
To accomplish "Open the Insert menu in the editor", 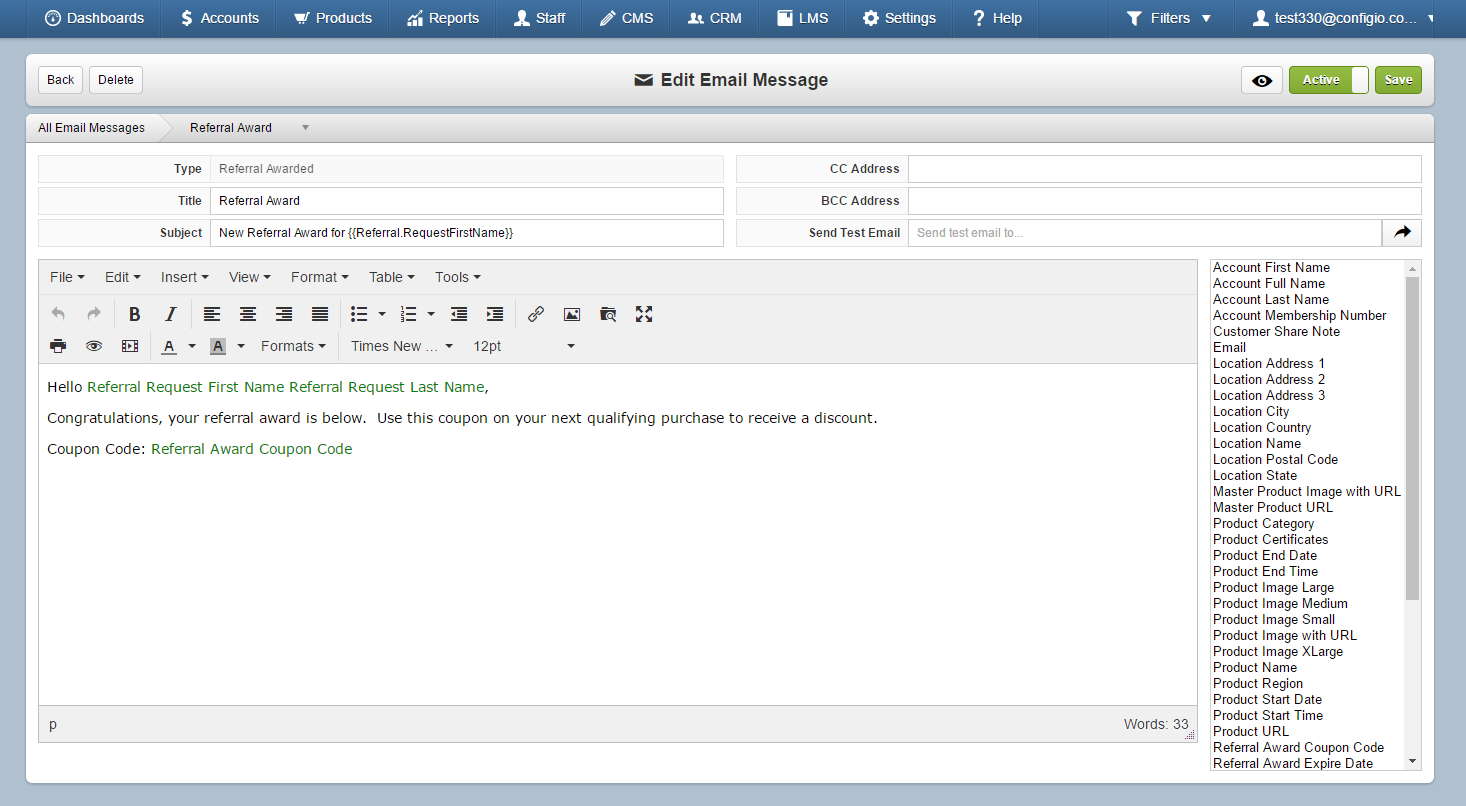I will point(185,277).
